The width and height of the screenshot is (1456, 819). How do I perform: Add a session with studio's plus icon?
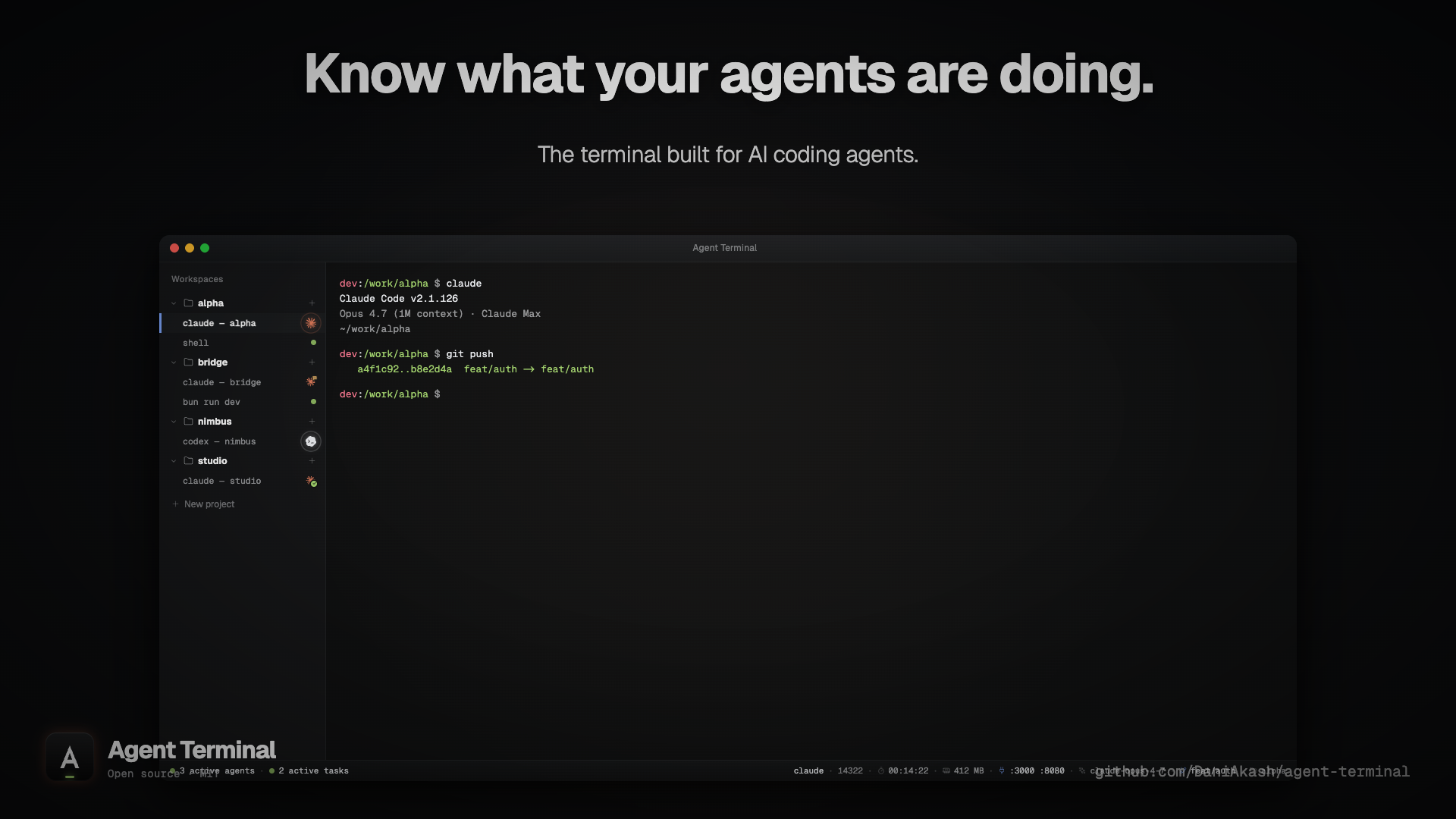pos(312,460)
